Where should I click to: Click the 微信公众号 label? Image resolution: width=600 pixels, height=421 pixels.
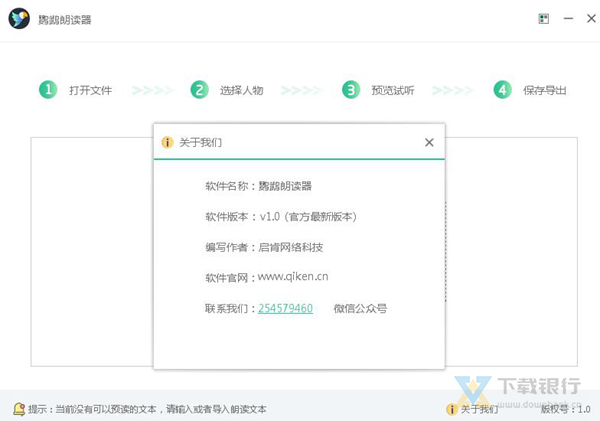pos(360,308)
